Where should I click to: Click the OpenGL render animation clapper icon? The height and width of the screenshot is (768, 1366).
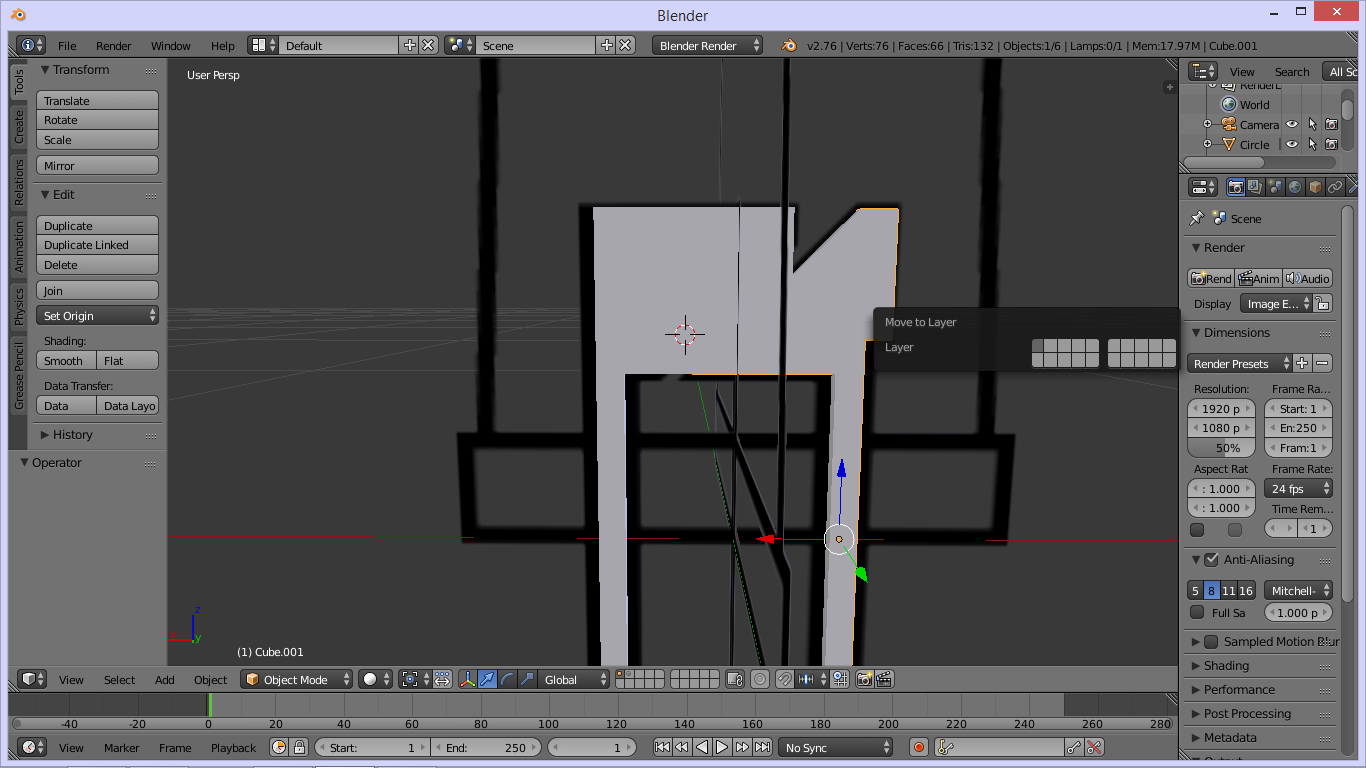coord(884,679)
